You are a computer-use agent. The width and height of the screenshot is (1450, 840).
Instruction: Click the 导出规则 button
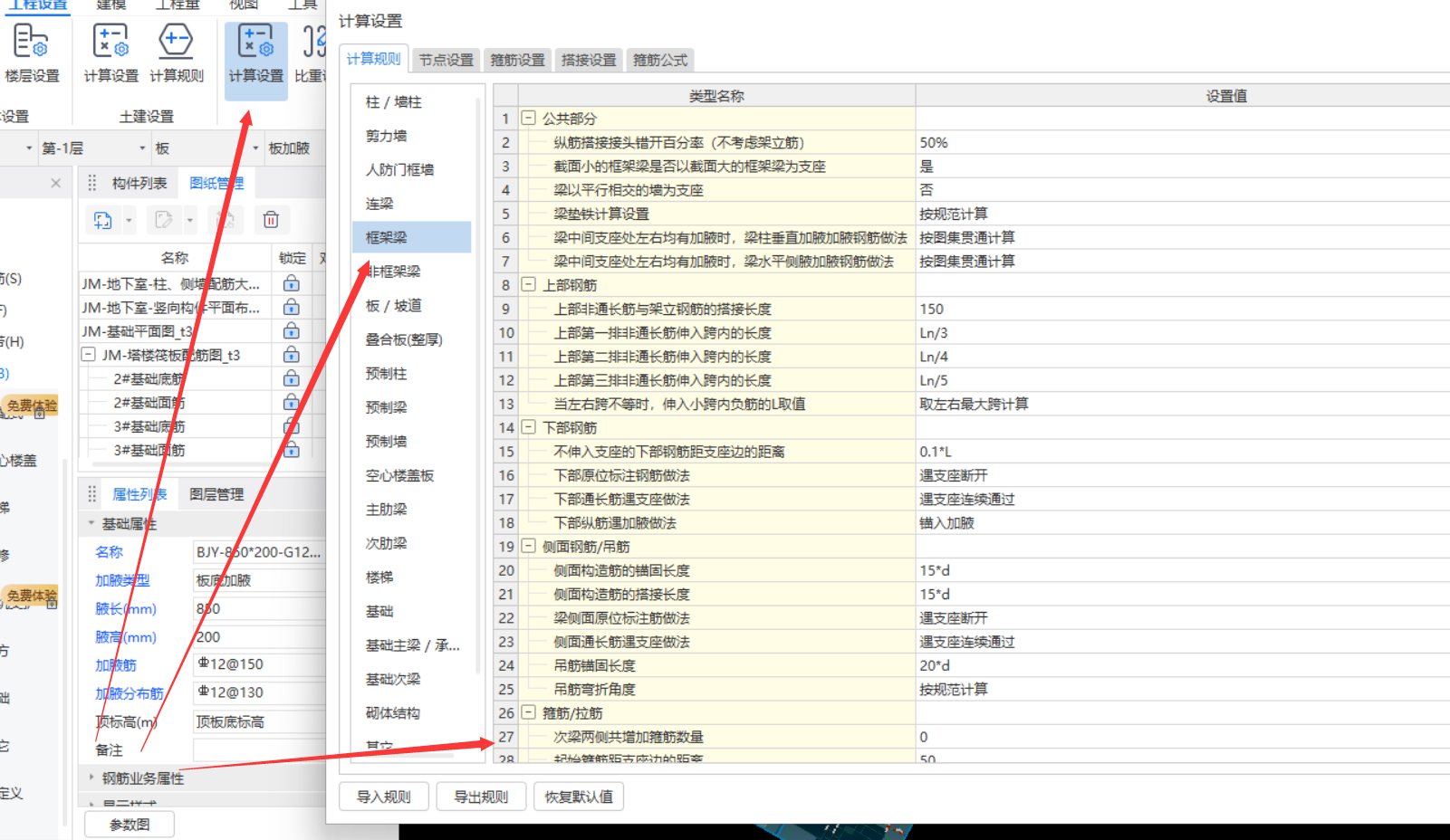coord(481,797)
